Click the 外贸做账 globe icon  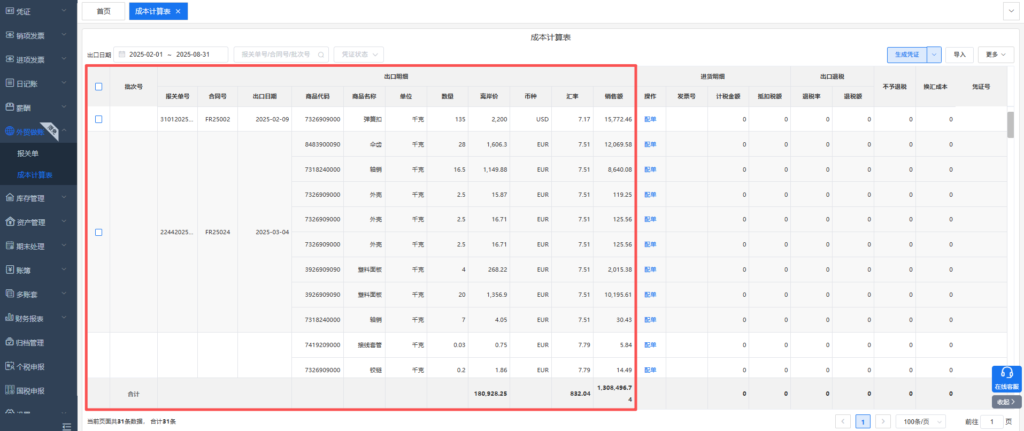pos(9,132)
